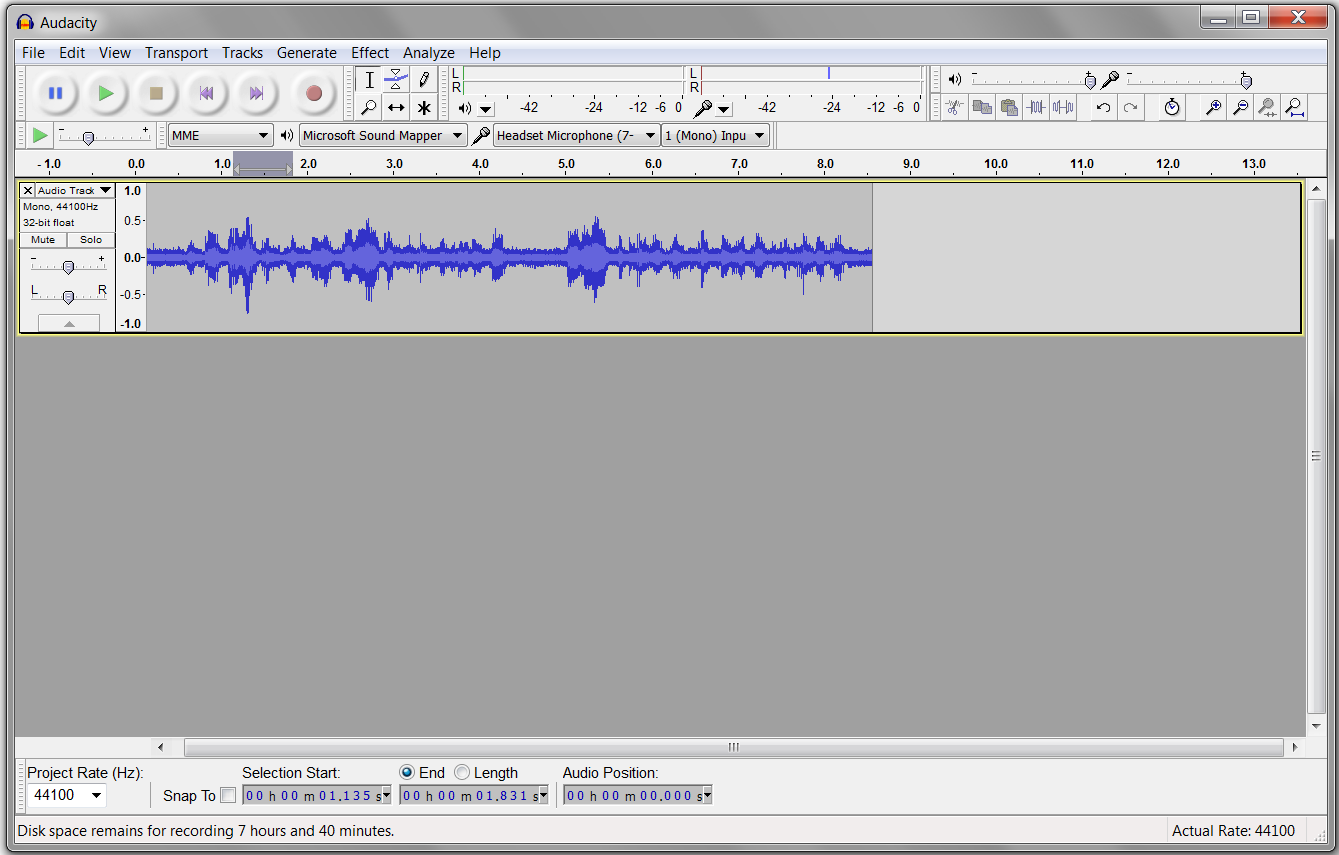This screenshot has width=1339, height=855.
Task: Select the Length radio button
Action: click(462, 772)
